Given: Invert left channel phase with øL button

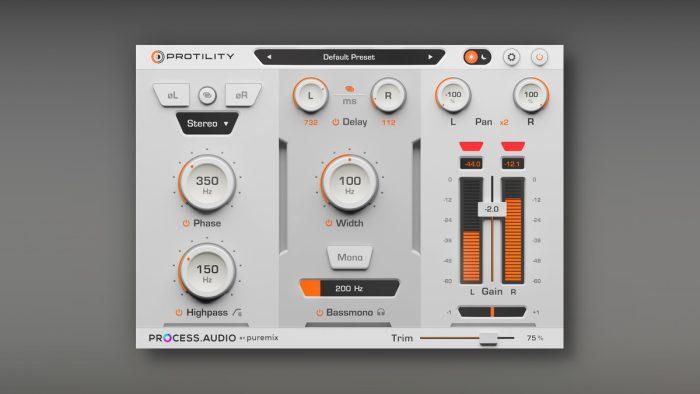Looking at the screenshot, I should coord(172,95).
